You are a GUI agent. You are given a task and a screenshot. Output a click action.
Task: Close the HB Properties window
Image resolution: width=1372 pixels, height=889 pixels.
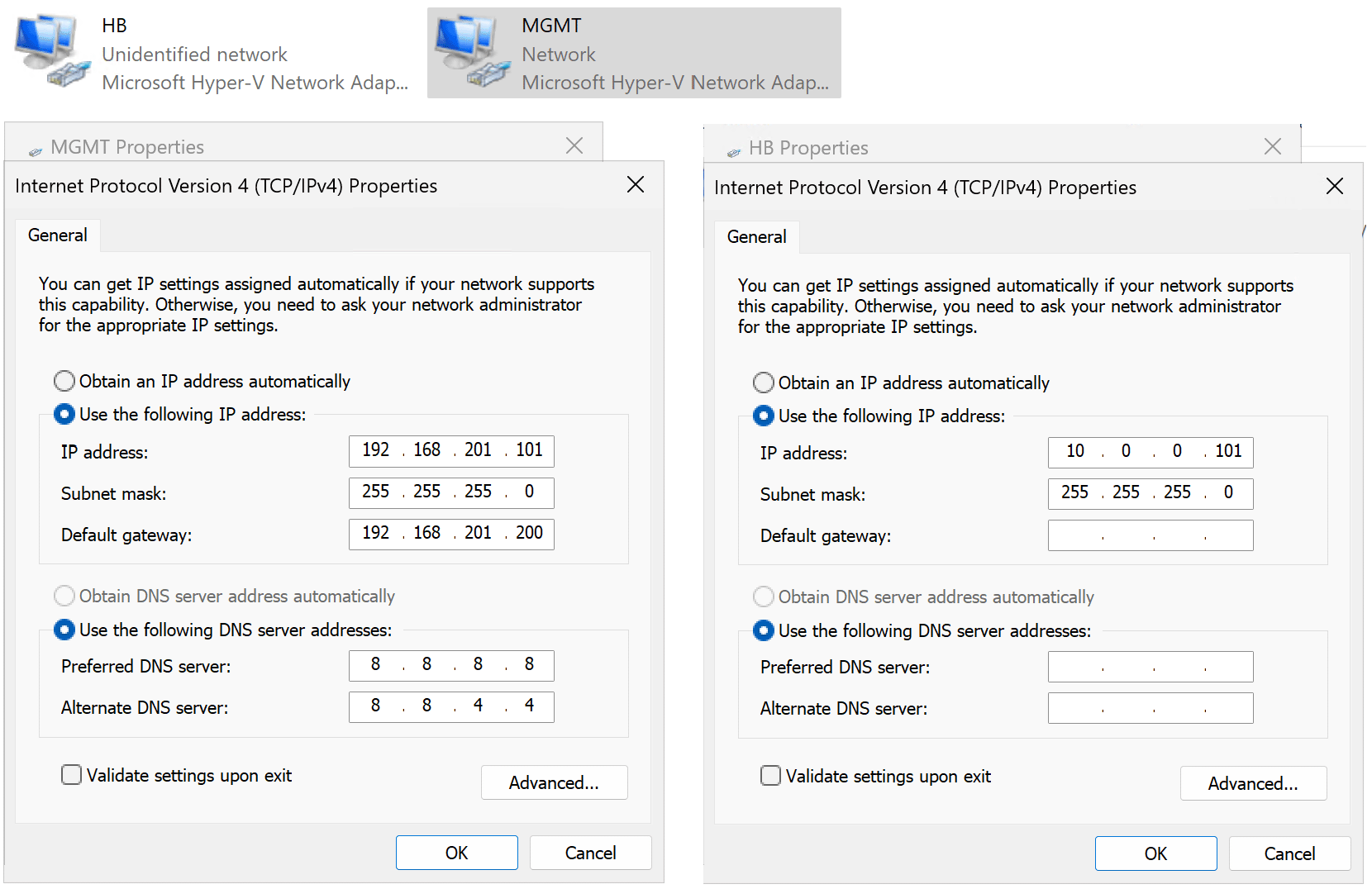1272,147
